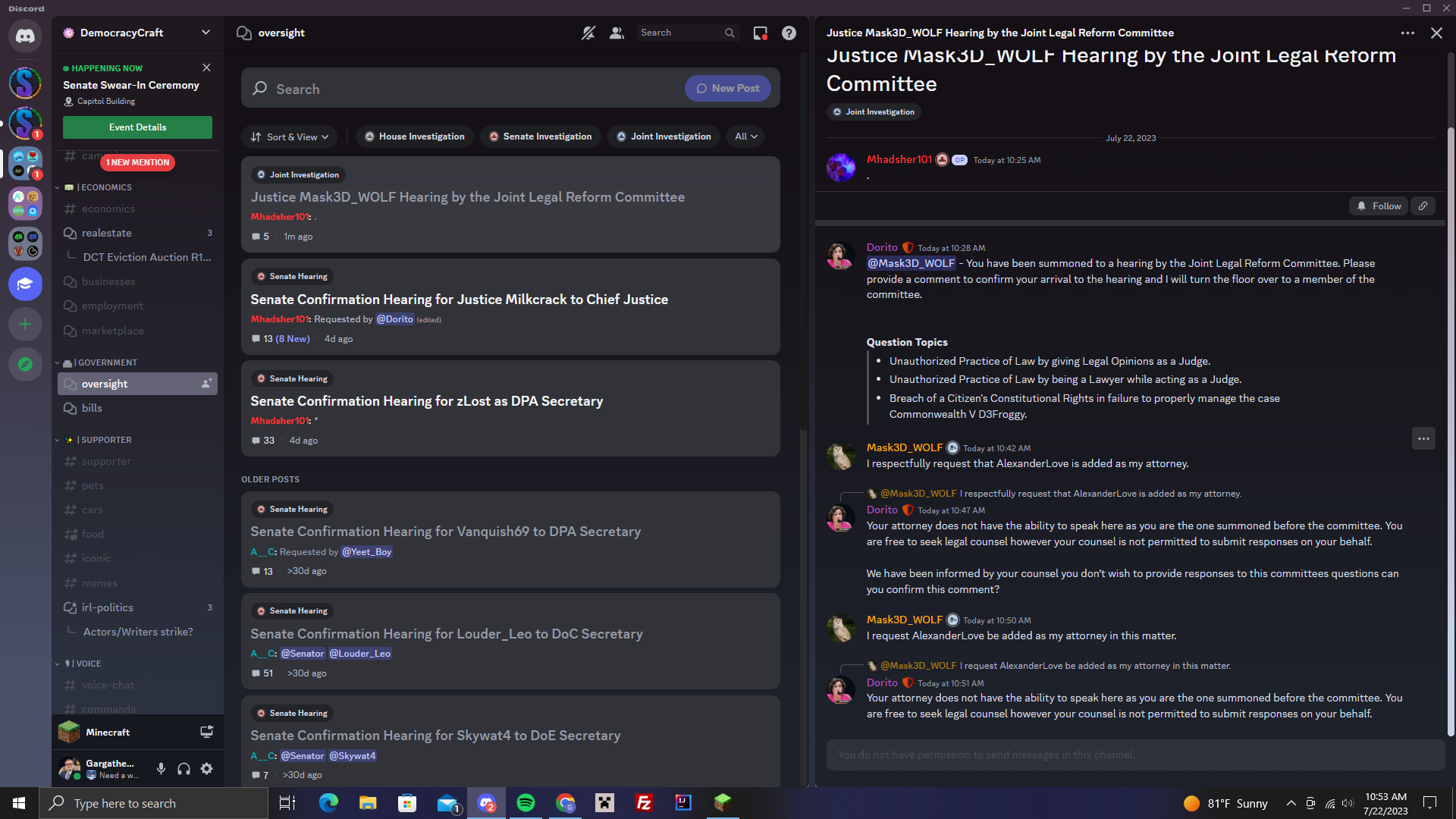Image resolution: width=1456 pixels, height=819 pixels.
Task: Filter by House Investigation tag
Action: tap(414, 136)
